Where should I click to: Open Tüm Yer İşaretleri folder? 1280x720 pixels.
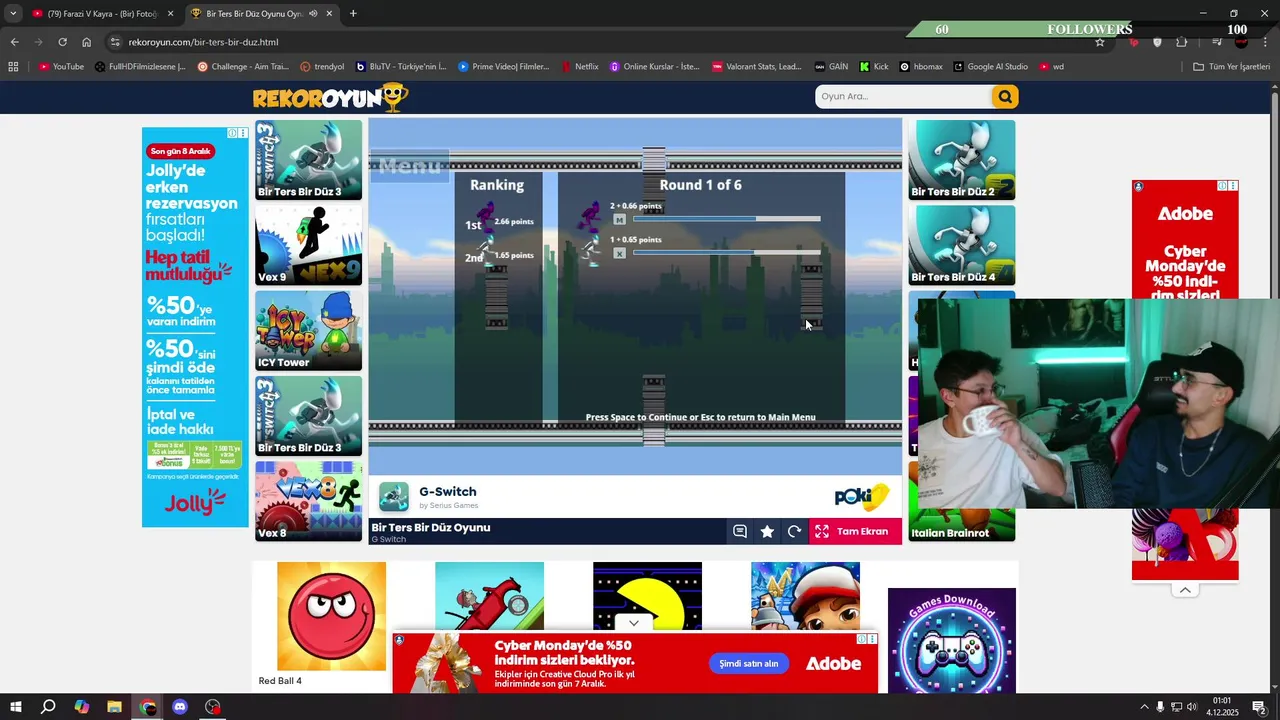[1232, 67]
